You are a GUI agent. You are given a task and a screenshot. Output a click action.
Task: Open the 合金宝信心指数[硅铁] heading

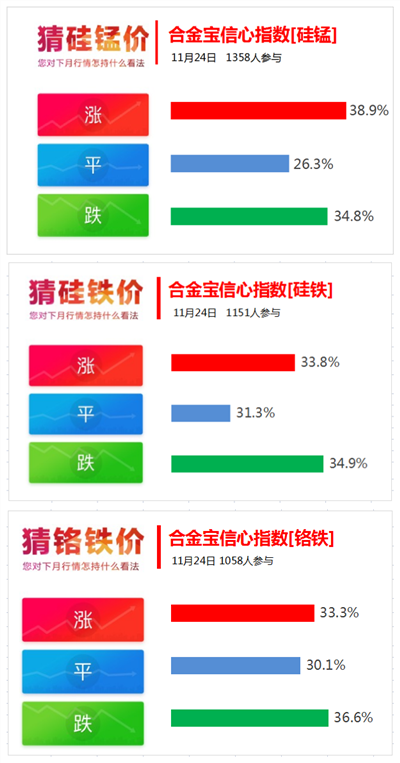point(251,291)
